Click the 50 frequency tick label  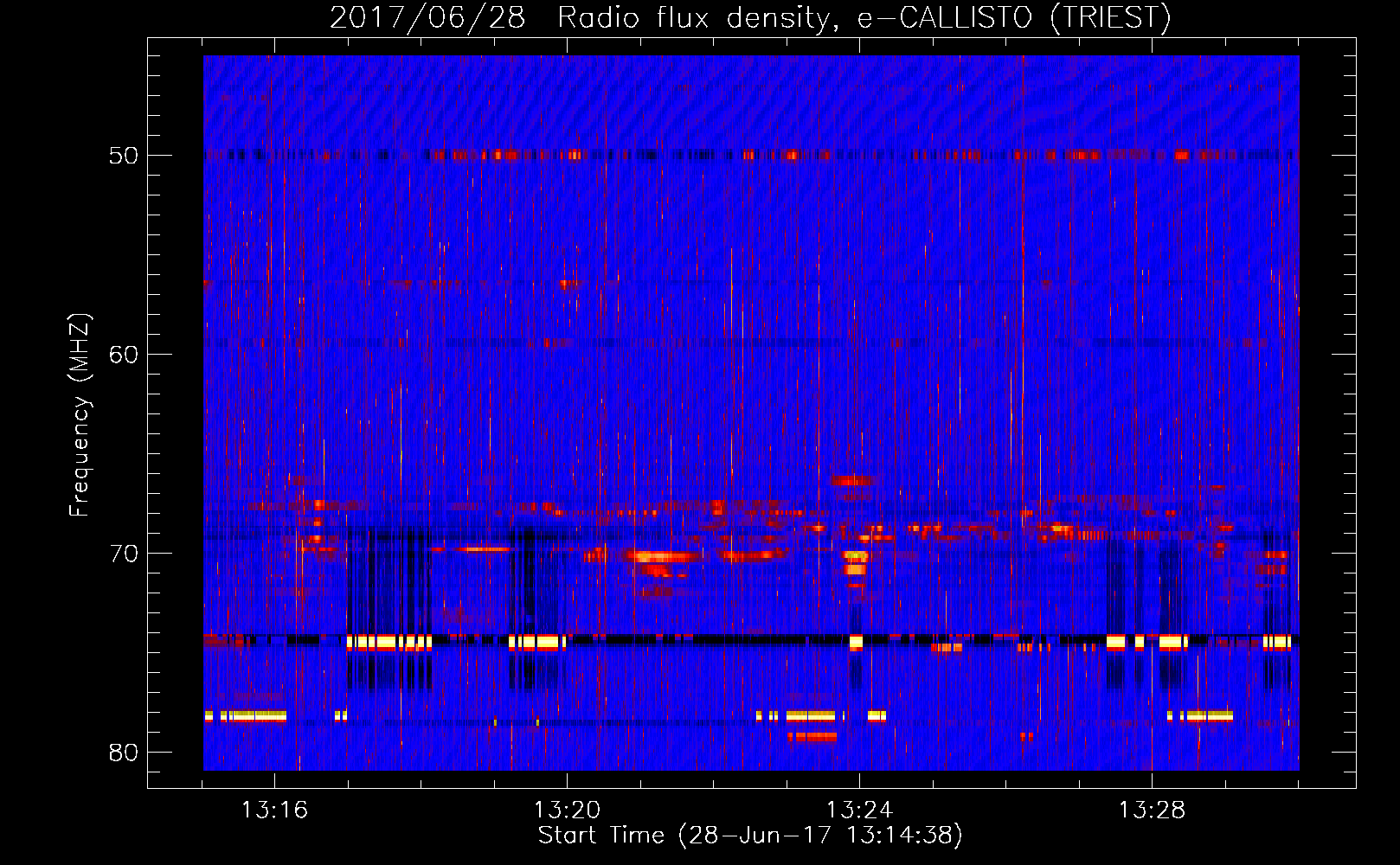tap(123, 156)
